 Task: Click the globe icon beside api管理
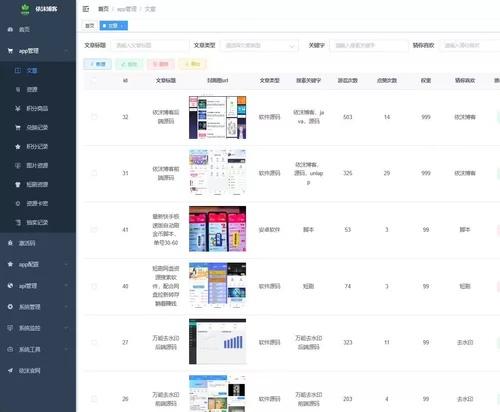coord(10,286)
